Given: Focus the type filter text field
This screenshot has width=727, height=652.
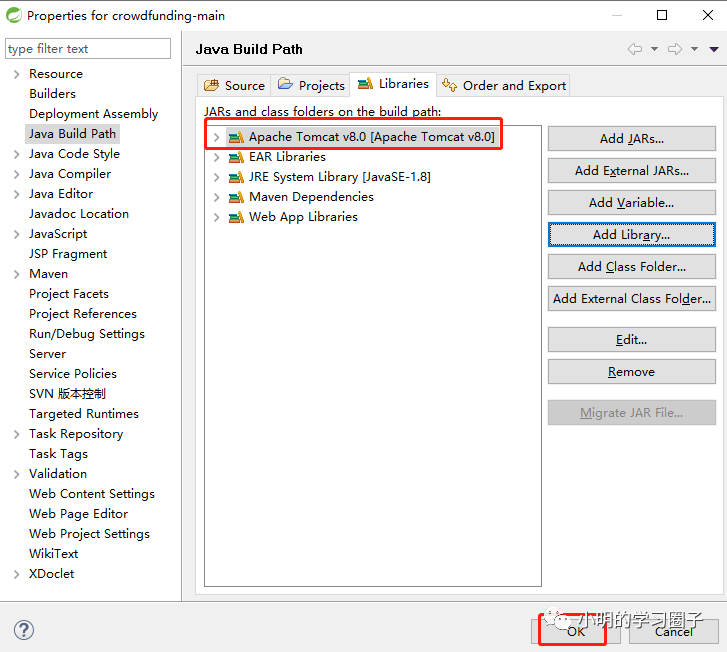Looking at the screenshot, I should [x=88, y=49].
